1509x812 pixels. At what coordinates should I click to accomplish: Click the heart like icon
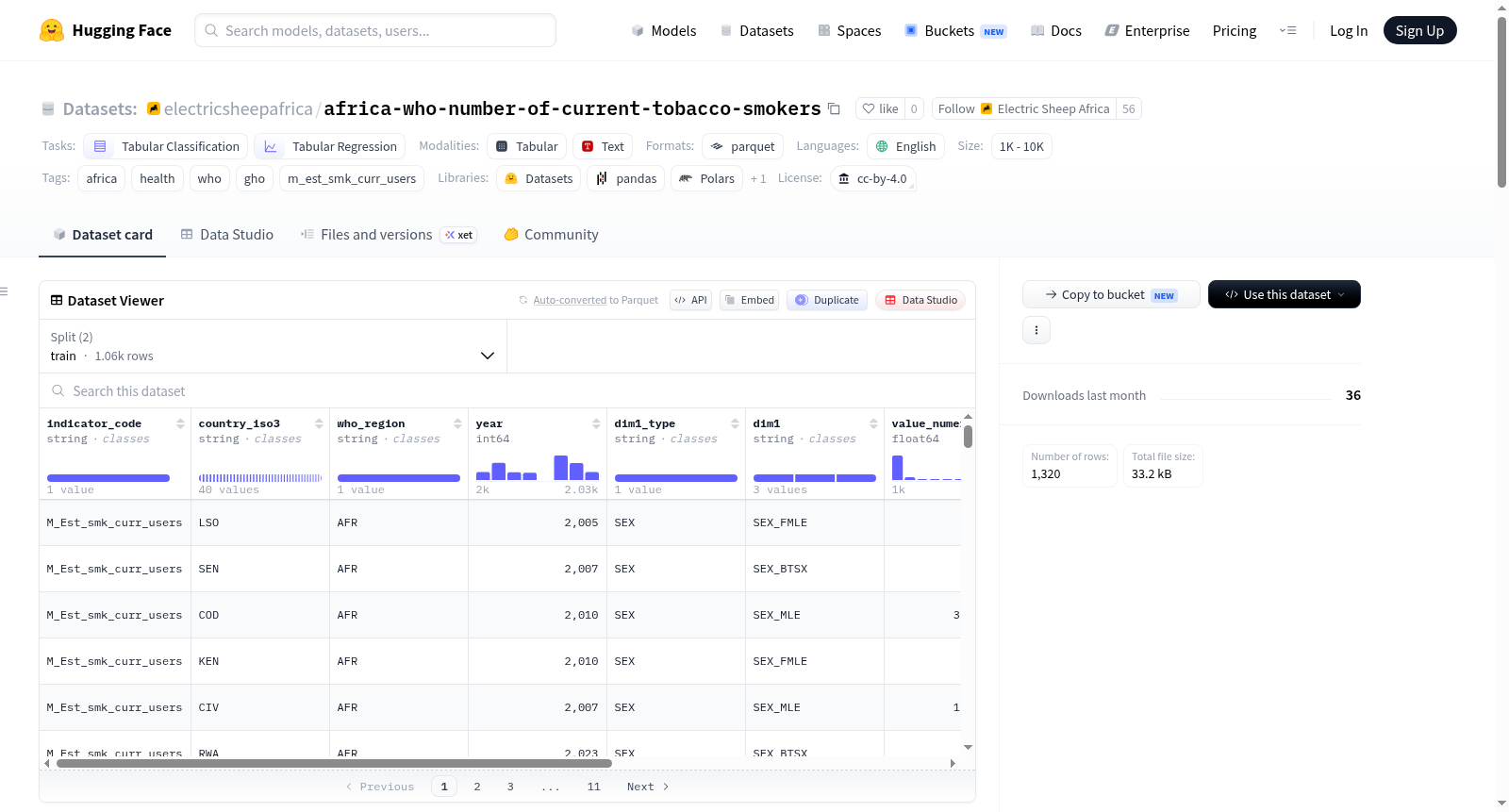point(869,108)
